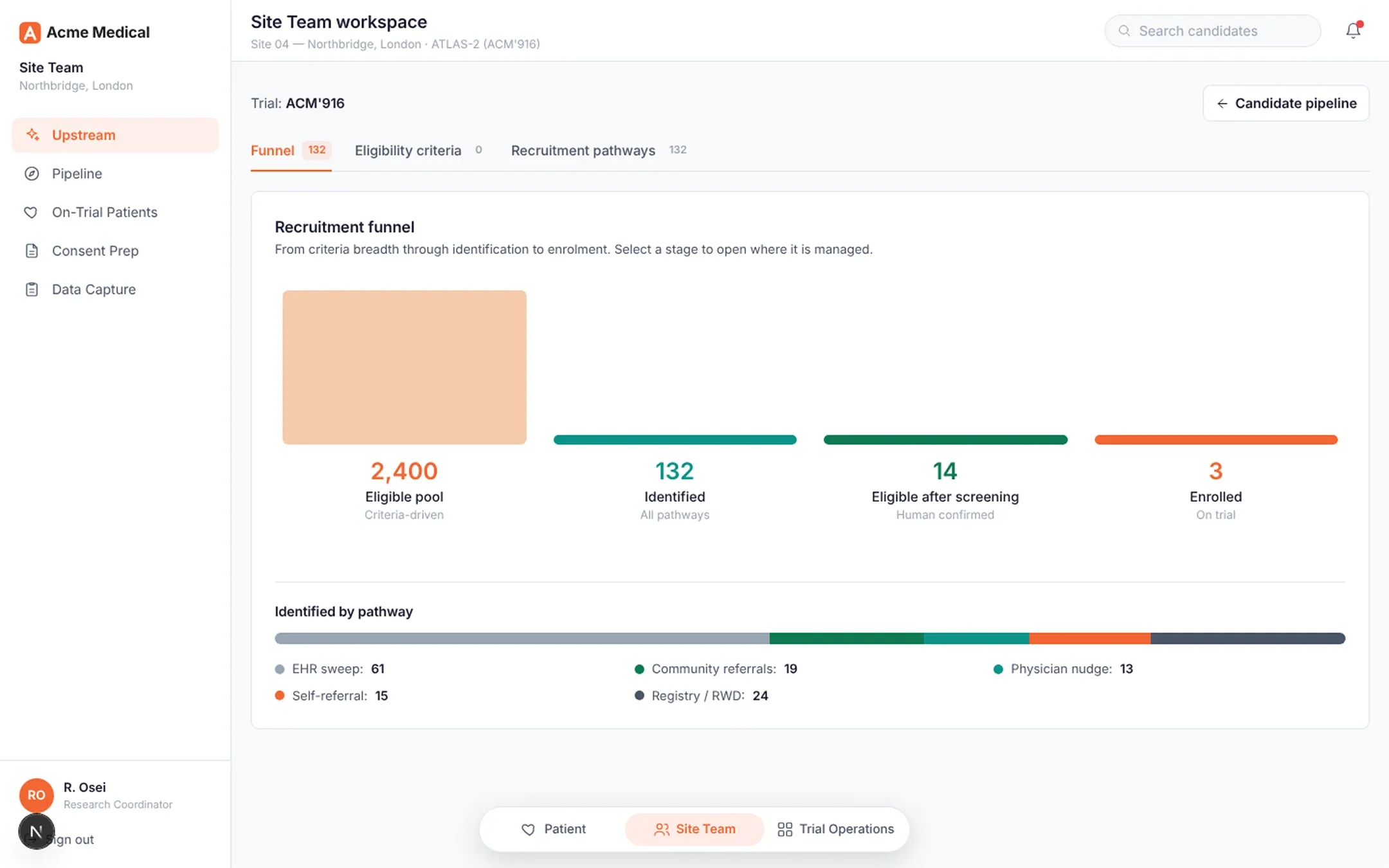Select the Eligible pool funnel bar
The width and height of the screenshot is (1389, 868).
404,367
